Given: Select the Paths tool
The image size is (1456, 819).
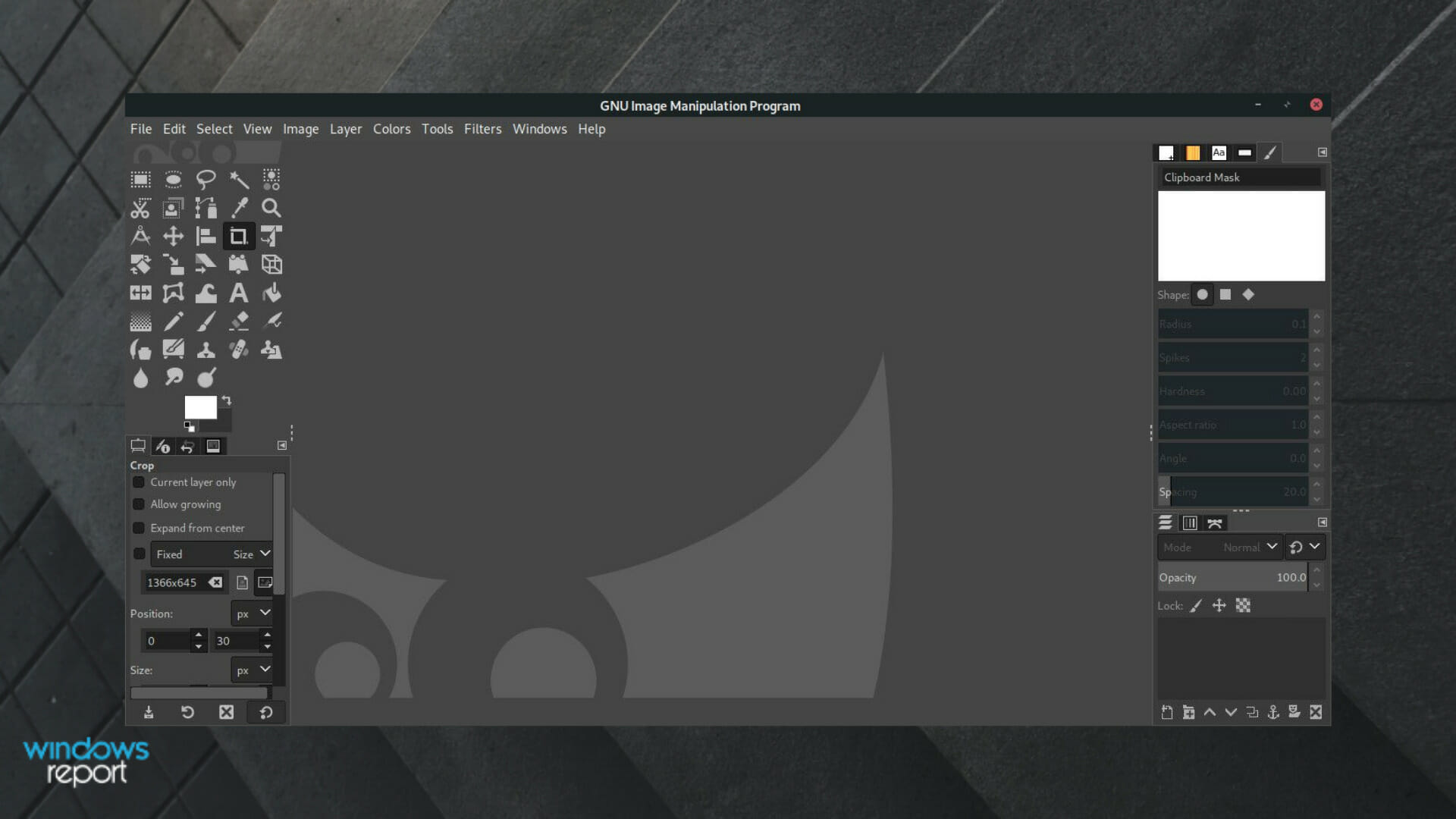Looking at the screenshot, I should pos(206,208).
